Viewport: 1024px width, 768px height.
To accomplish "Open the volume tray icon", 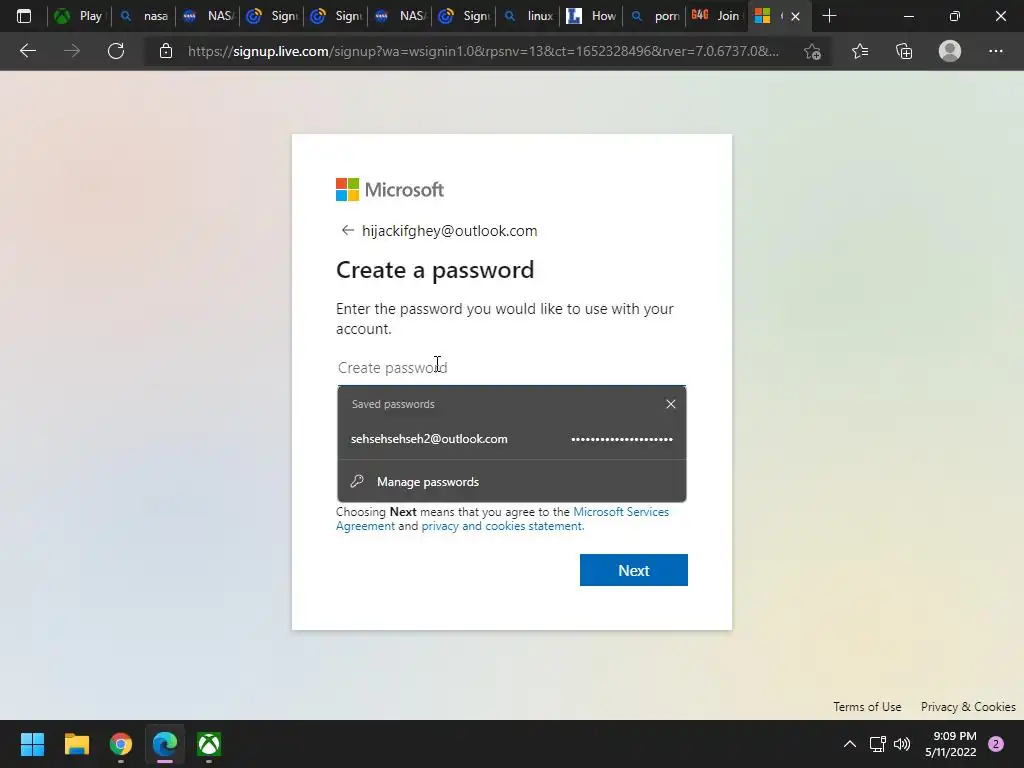I will pyautogui.click(x=902, y=744).
